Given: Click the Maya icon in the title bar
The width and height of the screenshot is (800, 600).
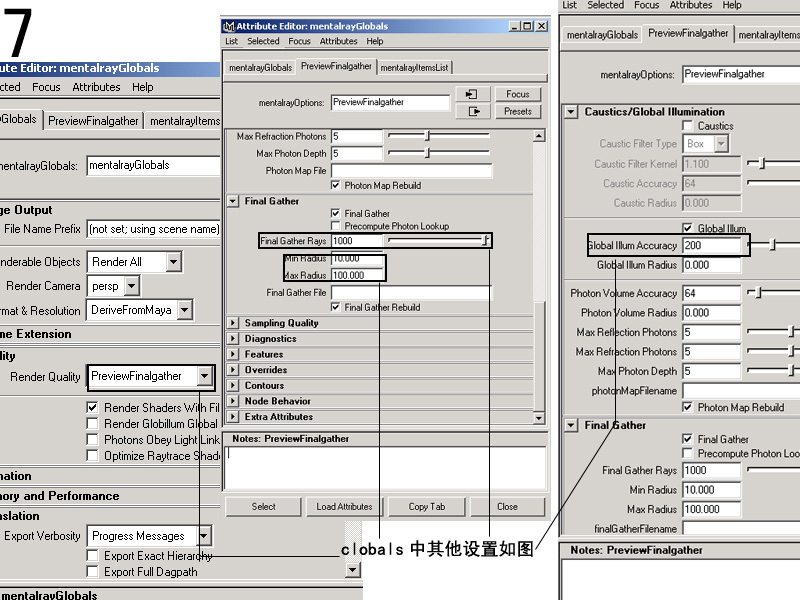Looking at the screenshot, I should tap(229, 26).
